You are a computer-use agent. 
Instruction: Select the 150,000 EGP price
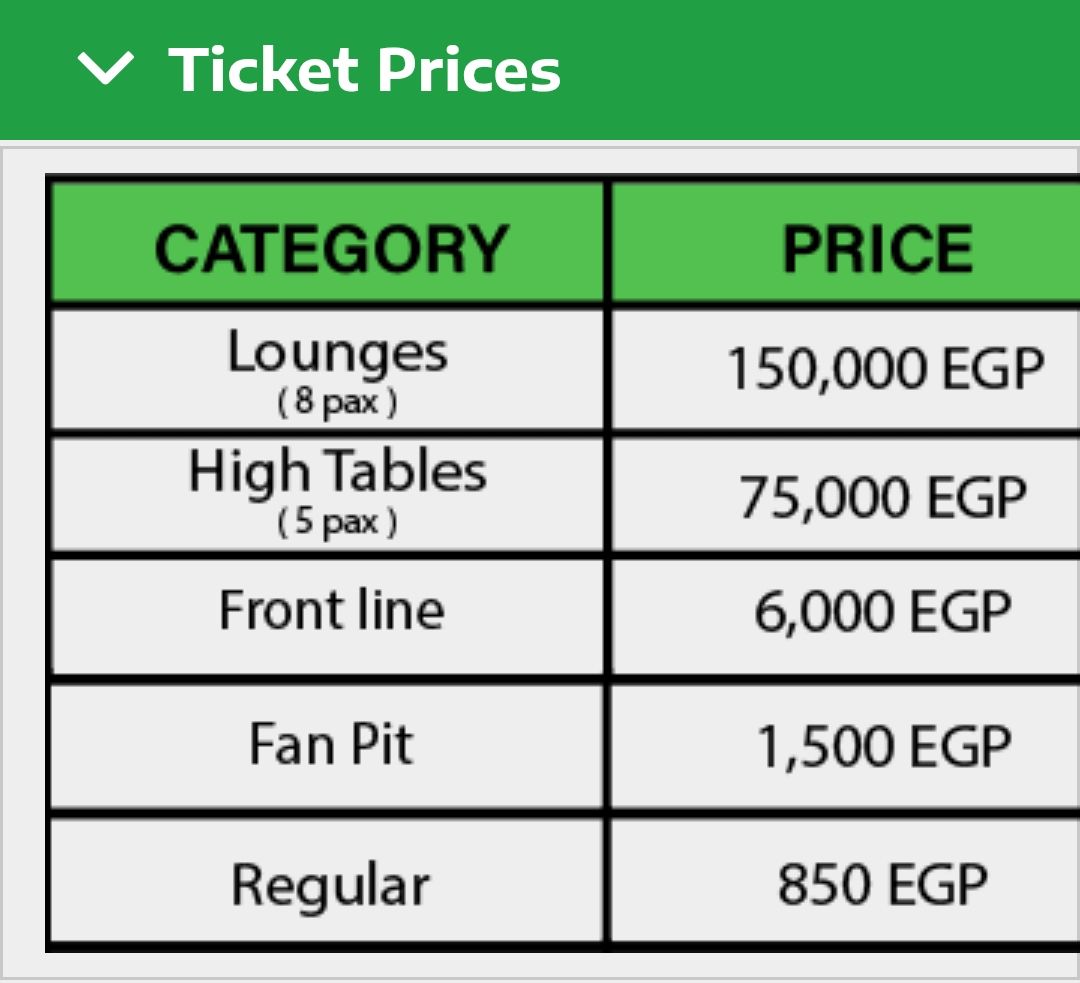pyautogui.click(x=885, y=369)
